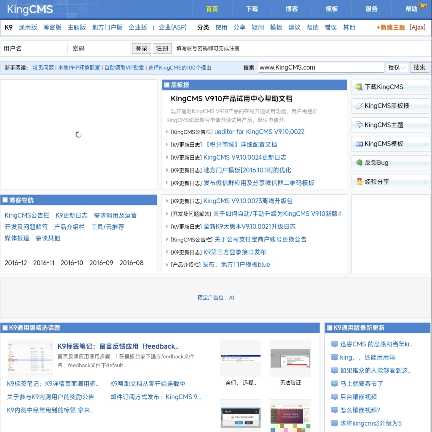Open the featured feedback article thumbnail

[30, 358]
